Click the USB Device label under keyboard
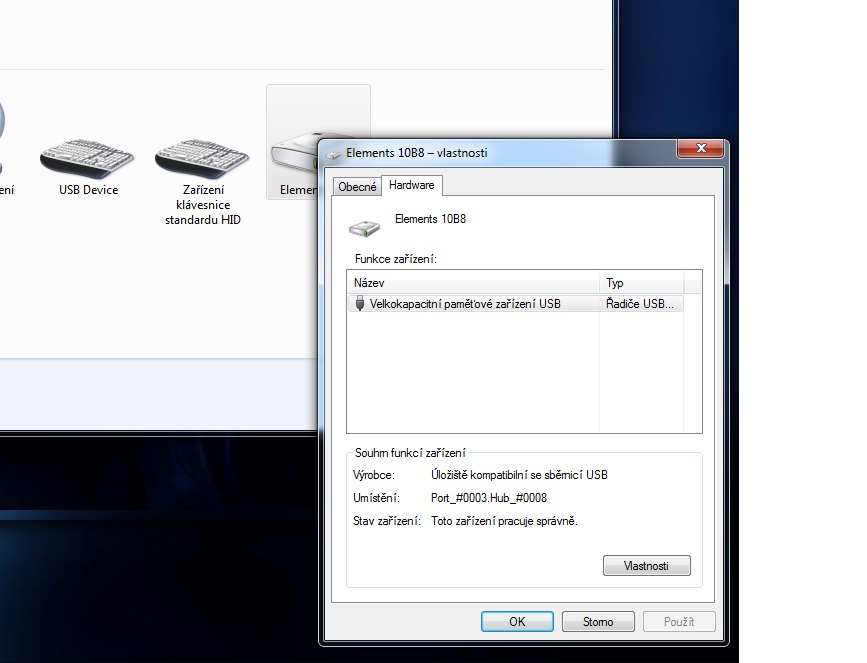867x663 pixels. click(88, 190)
